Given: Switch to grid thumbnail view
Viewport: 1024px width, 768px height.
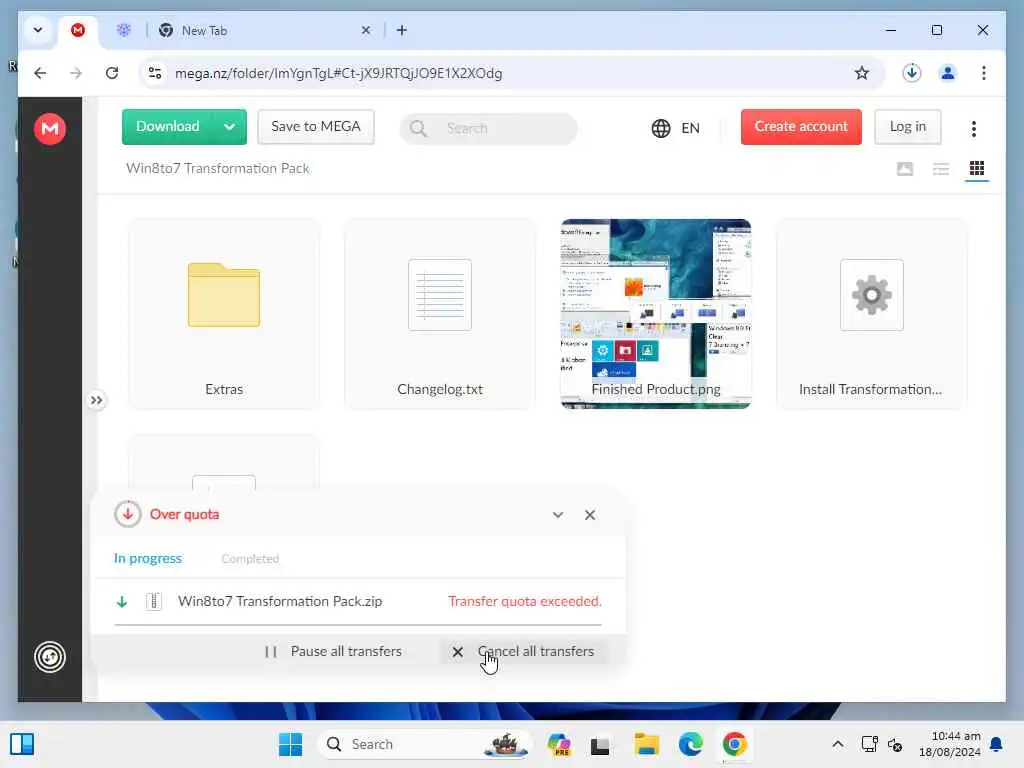Looking at the screenshot, I should (x=976, y=169).
